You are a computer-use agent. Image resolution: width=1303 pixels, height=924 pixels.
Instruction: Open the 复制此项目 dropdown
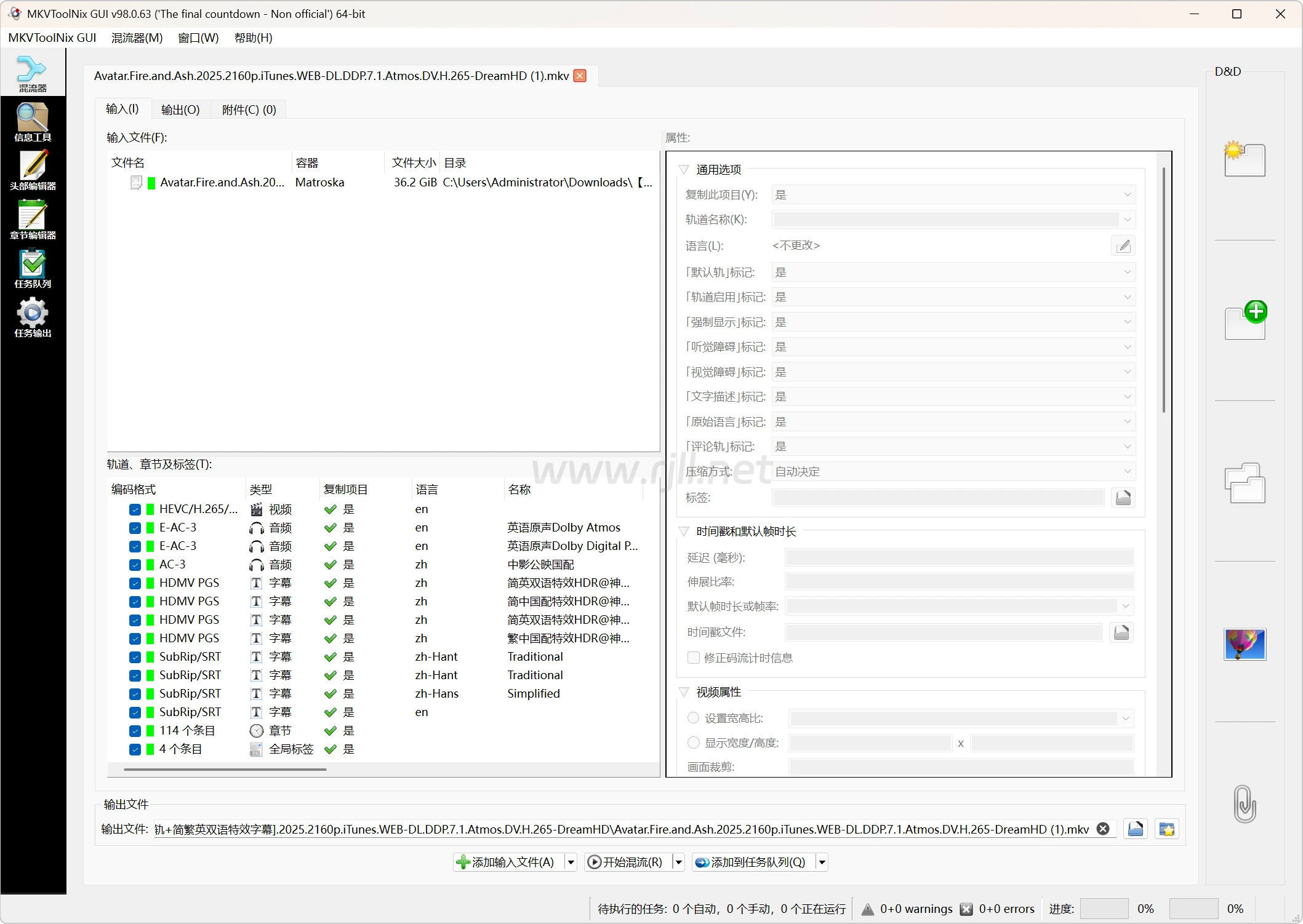point(953,195)
